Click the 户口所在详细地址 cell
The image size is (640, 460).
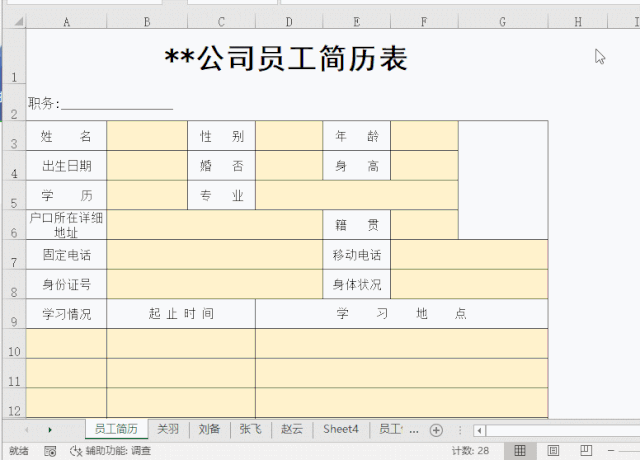67,225
